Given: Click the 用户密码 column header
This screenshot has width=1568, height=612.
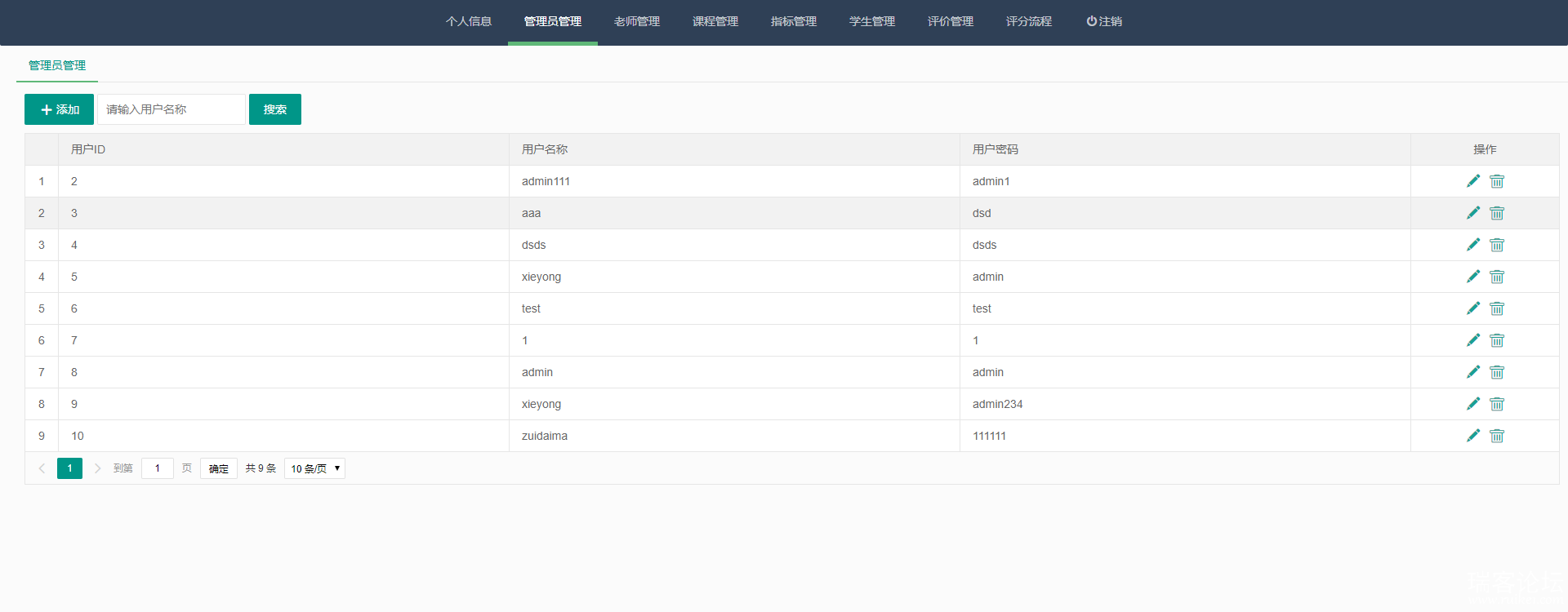Looking at the screenshot, I should click(x=1185, y=149).
